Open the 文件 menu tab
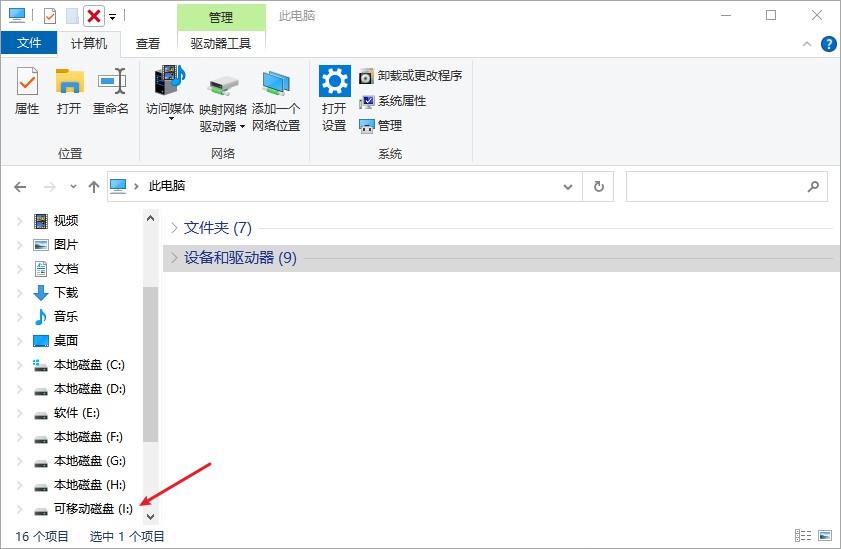This screenshot has height=549, width=841. 29,43
